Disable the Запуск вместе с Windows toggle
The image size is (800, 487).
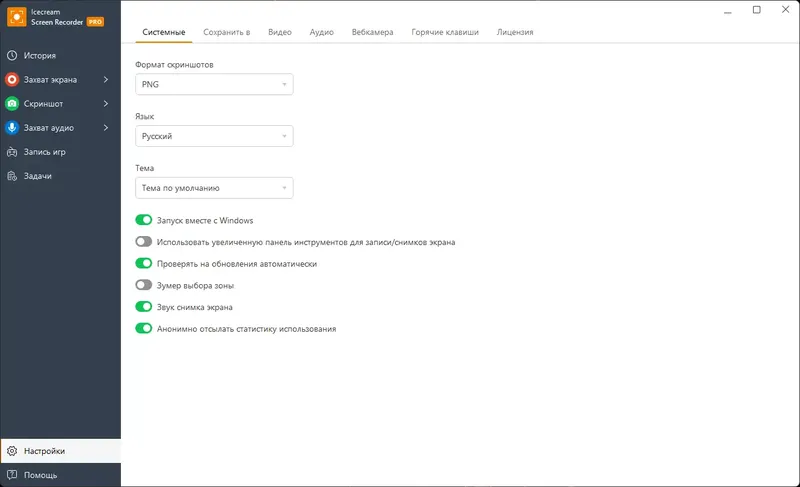point(144,220)
